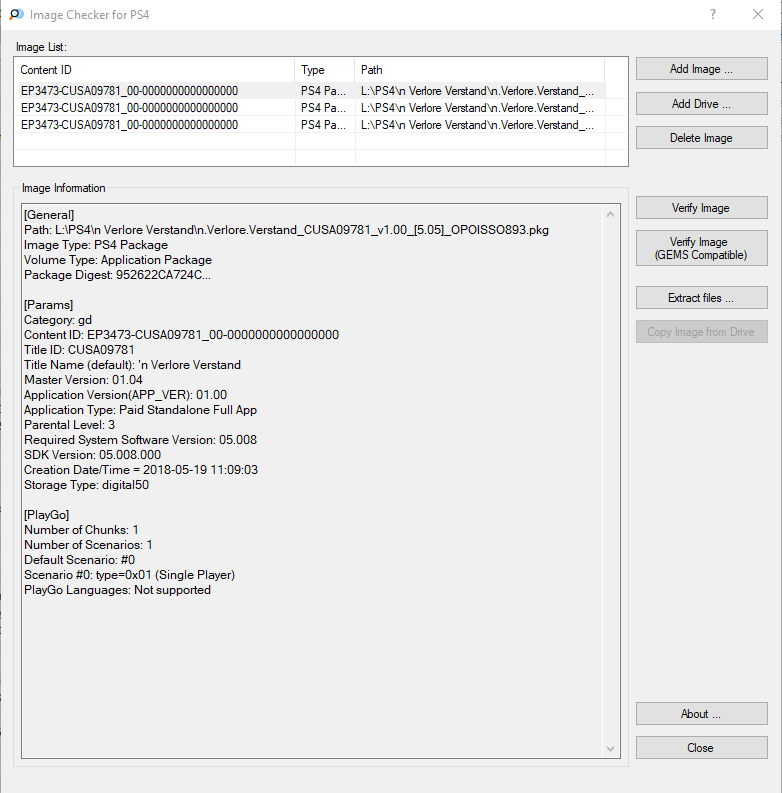Open the About ... dialog
This screenshot has height=793, width=782.
point(702,714)
